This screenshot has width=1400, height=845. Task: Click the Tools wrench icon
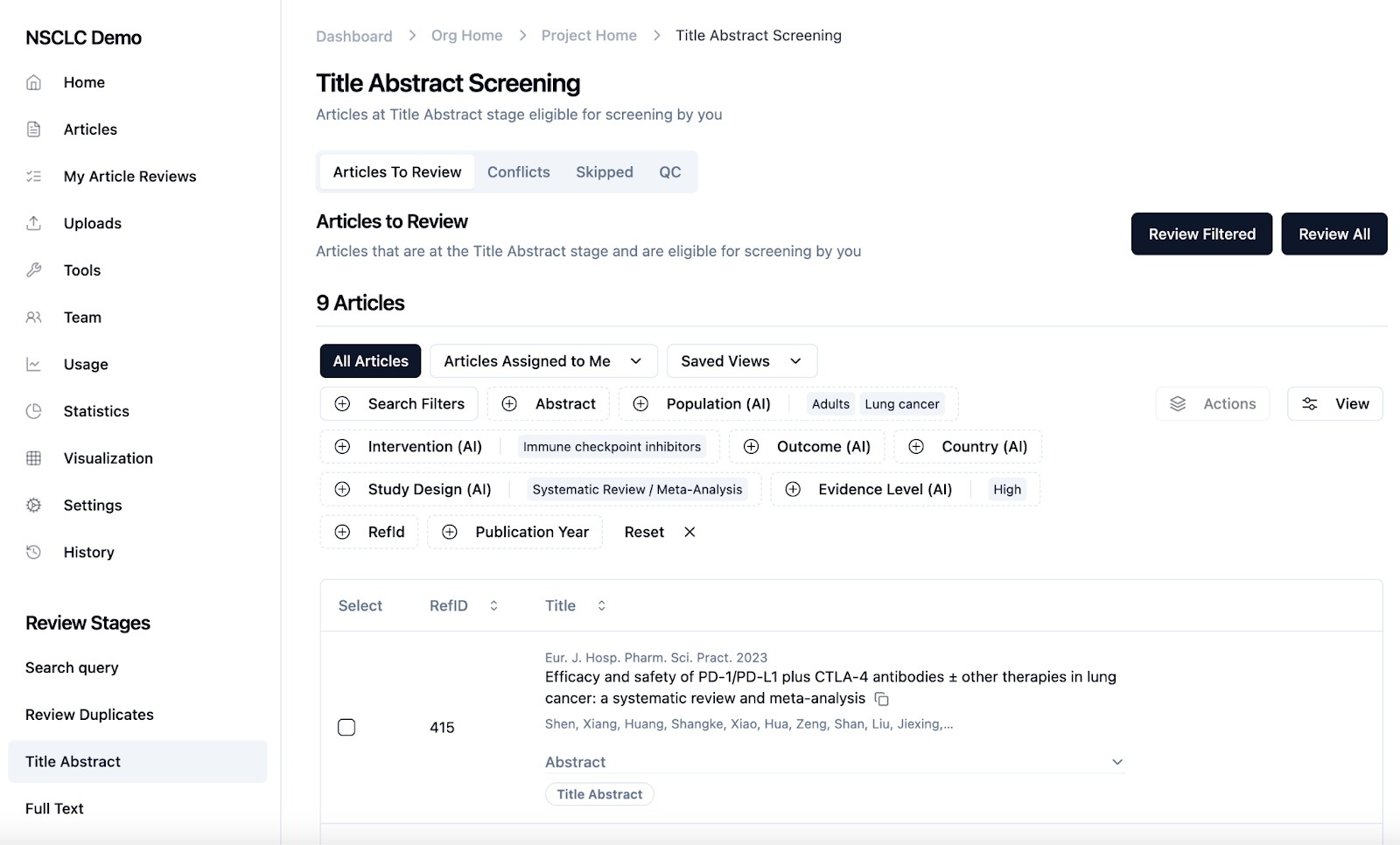click(34, 270)
